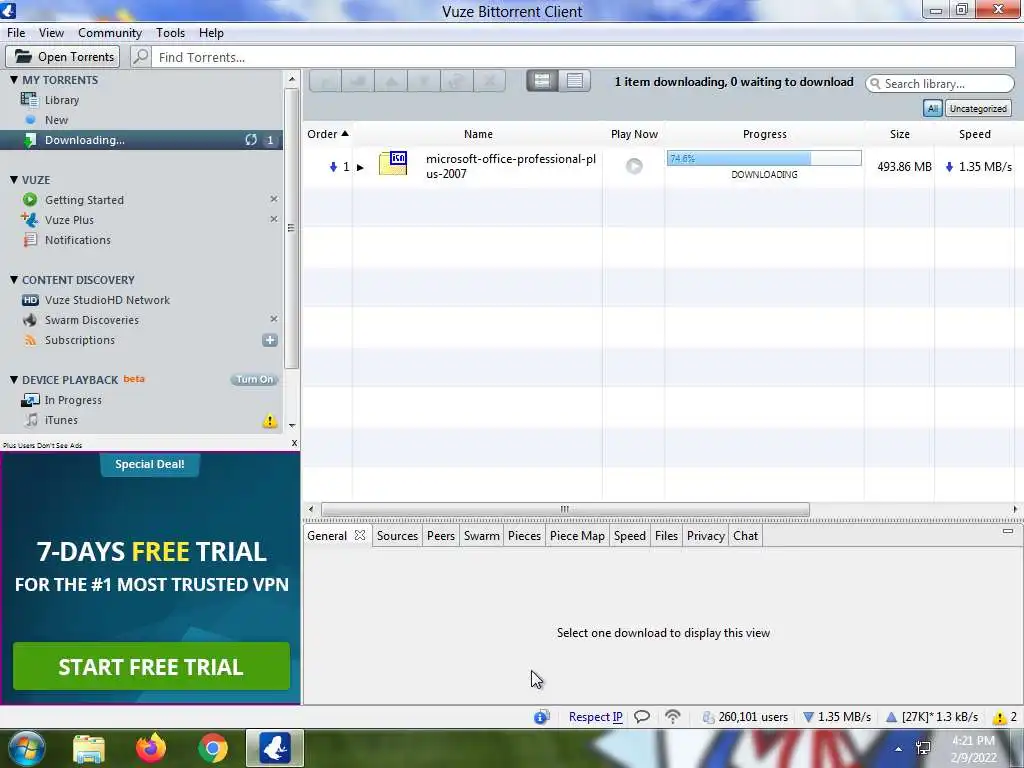Image resolution: width=1024 pixels, height=768 pixels.
Task: Click the 74.6% download progress bar
Action: point(764,158)
